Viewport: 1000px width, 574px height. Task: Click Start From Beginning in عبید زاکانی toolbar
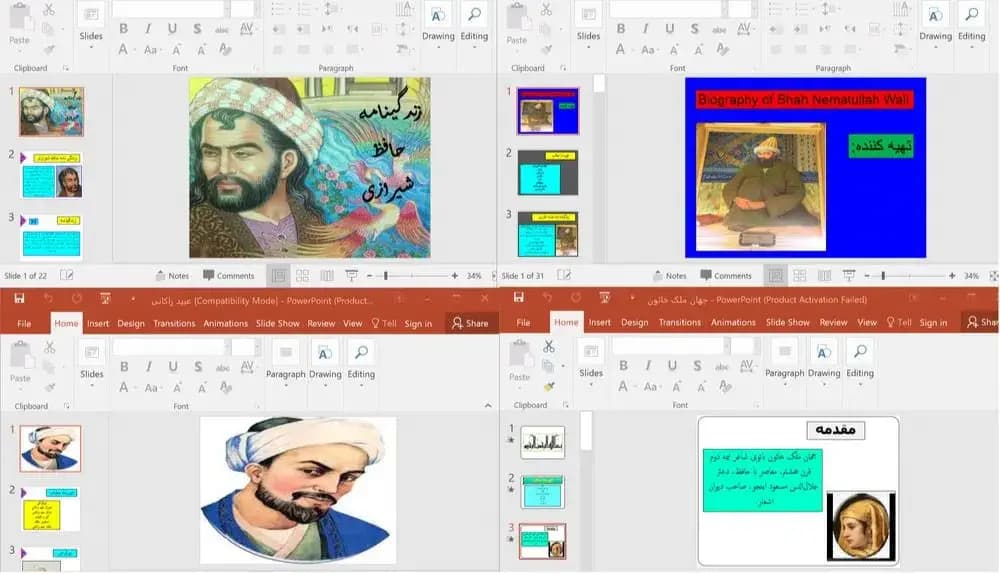tap(106, 298)
